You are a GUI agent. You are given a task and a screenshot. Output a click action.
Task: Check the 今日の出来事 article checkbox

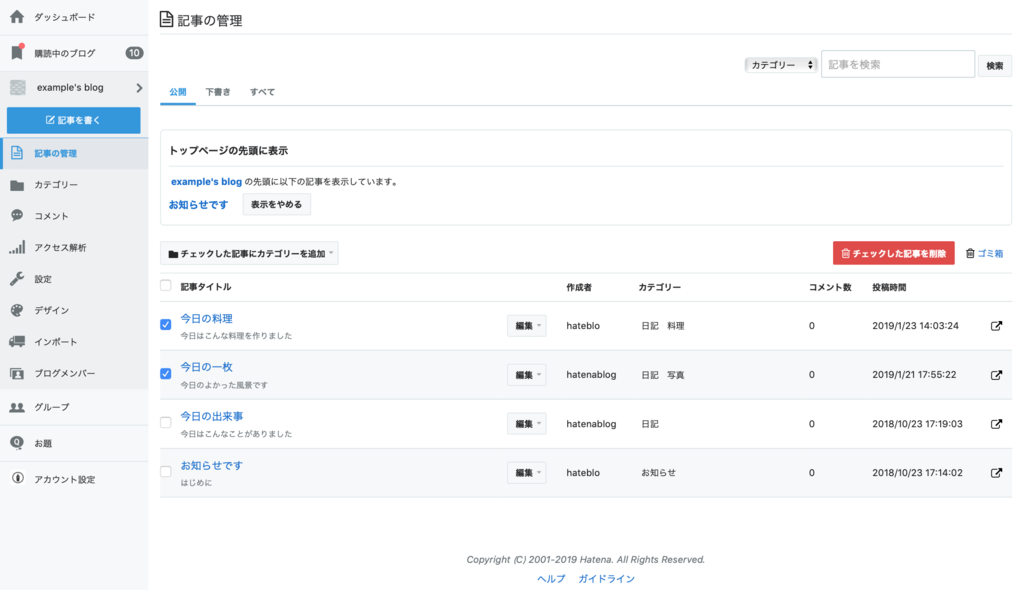click(x=166, y=422)
